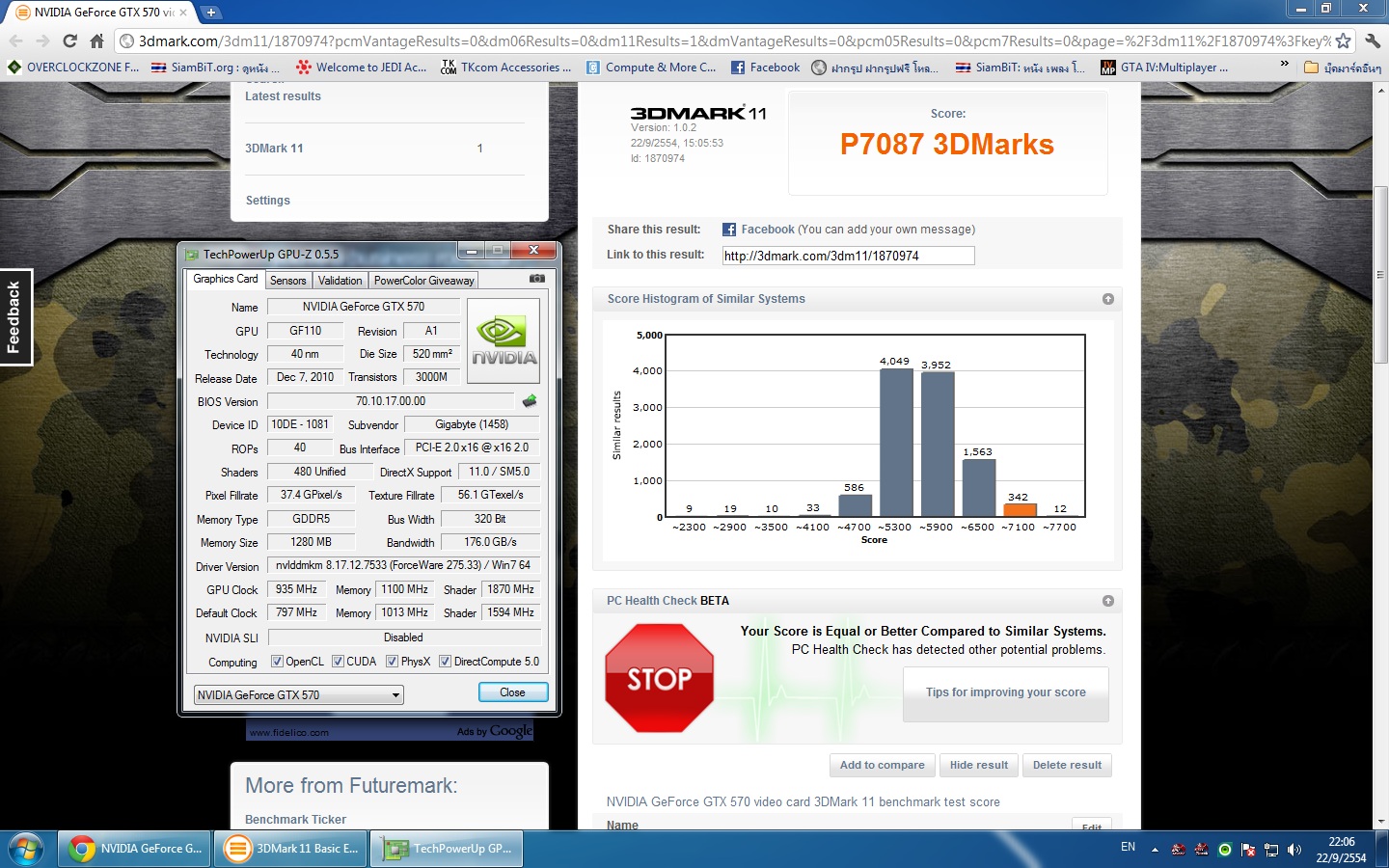The height and width of the screenshot is (868, 1389).
Task: Open the OVERCLOCKZONE bookmark
Action: 73,68
